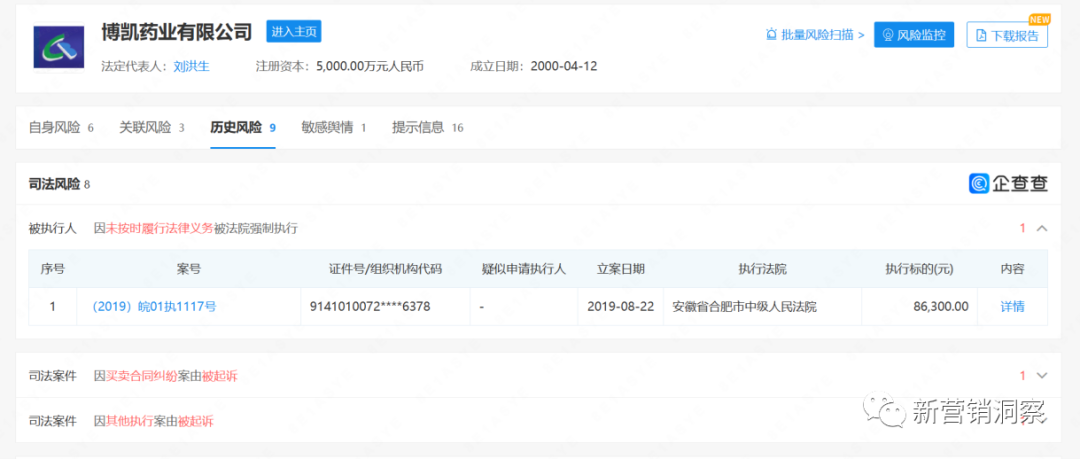Select the 历史风险 tab
The image size is (1080, 459).
tap(243, 128)
